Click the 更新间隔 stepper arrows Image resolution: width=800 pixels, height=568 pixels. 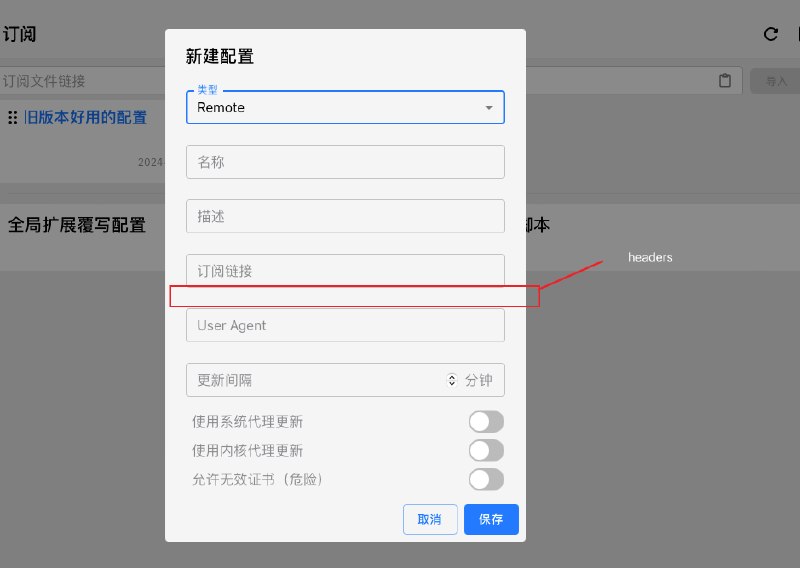point(452,380)
